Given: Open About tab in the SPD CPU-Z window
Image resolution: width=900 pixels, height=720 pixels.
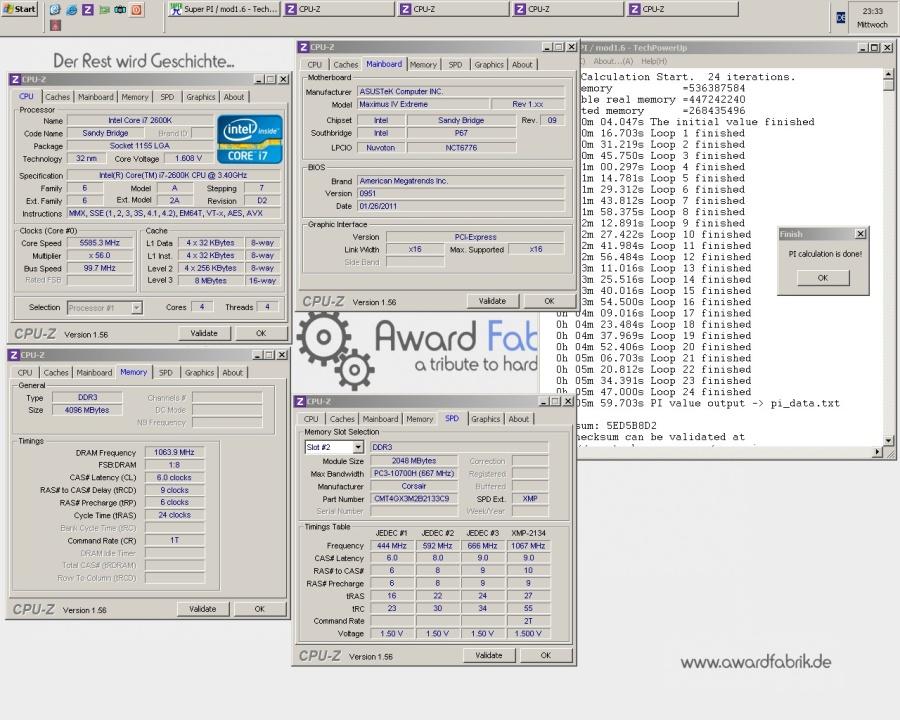Looking at the screenshot, I should pos(519,419).
